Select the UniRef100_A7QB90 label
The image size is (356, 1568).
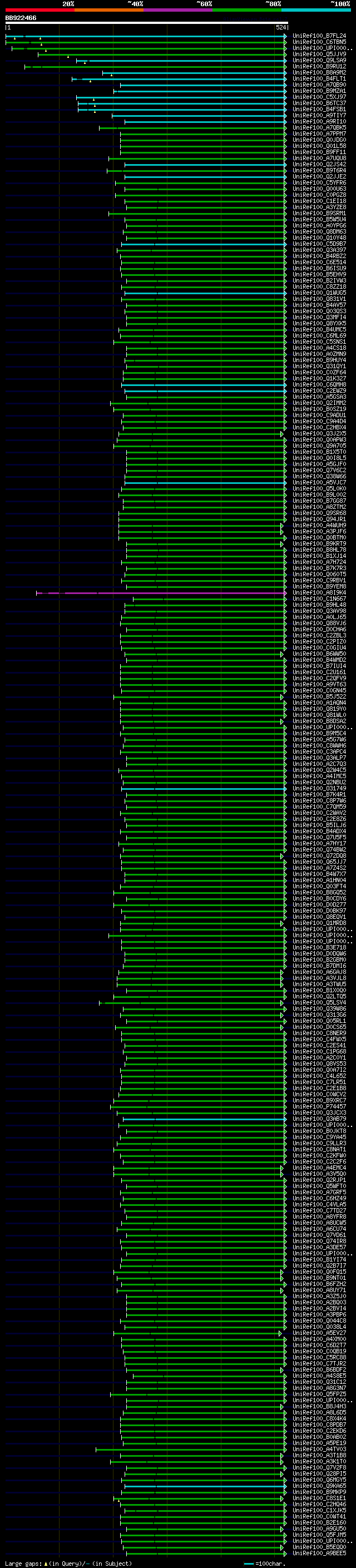[x=319, y=85]
